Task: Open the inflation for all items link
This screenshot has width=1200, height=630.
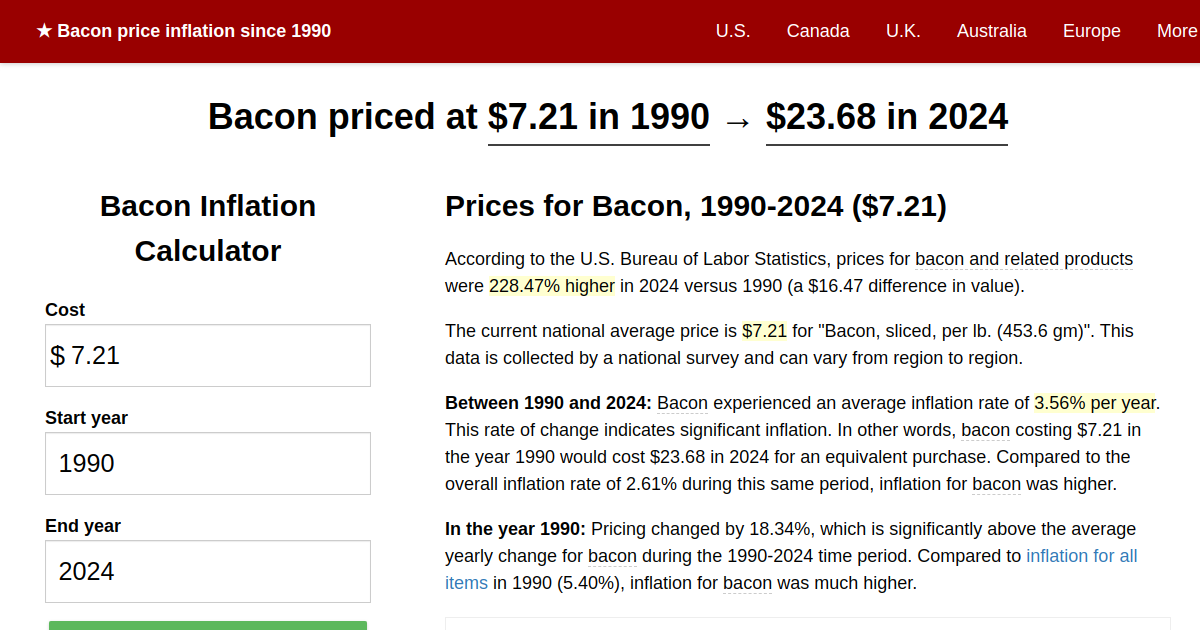Action: click(1081, 555)
